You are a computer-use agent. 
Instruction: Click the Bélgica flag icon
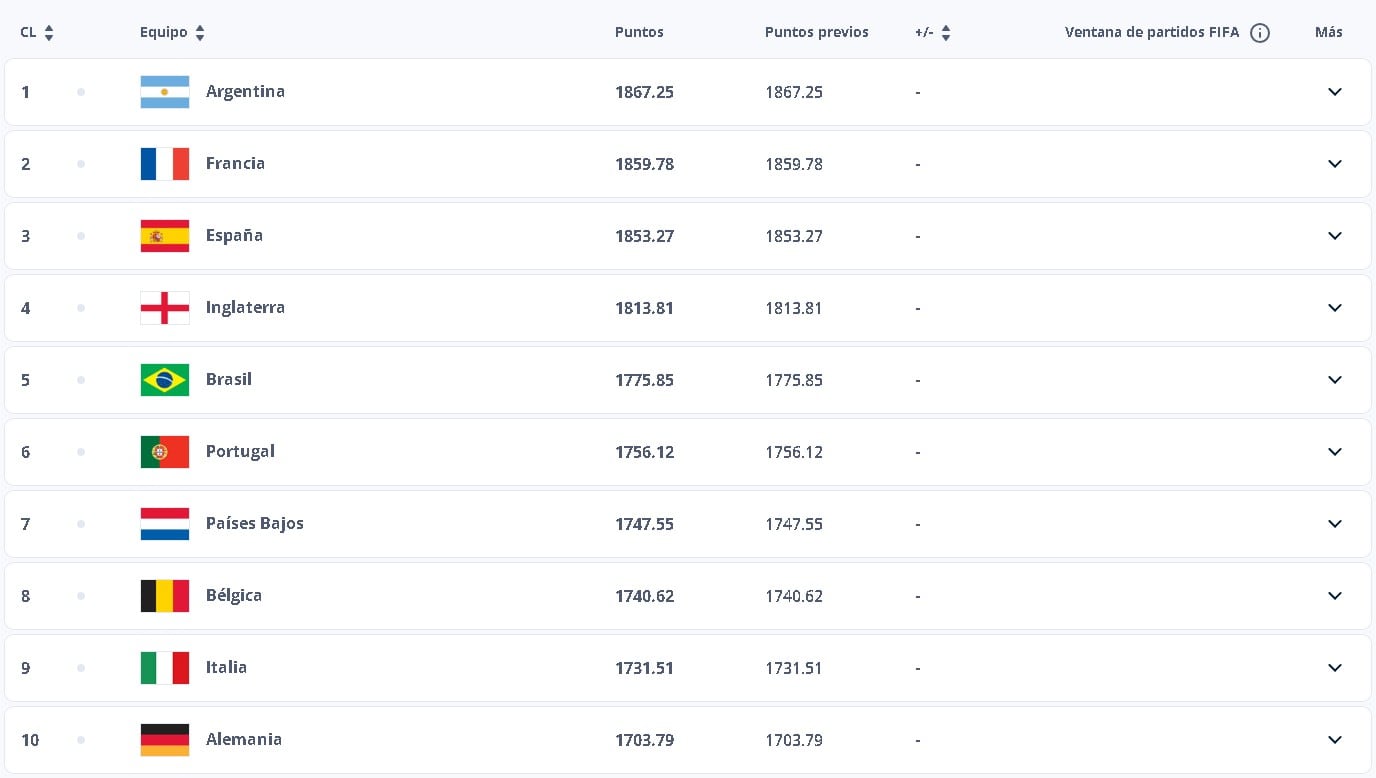click(165, 596)
